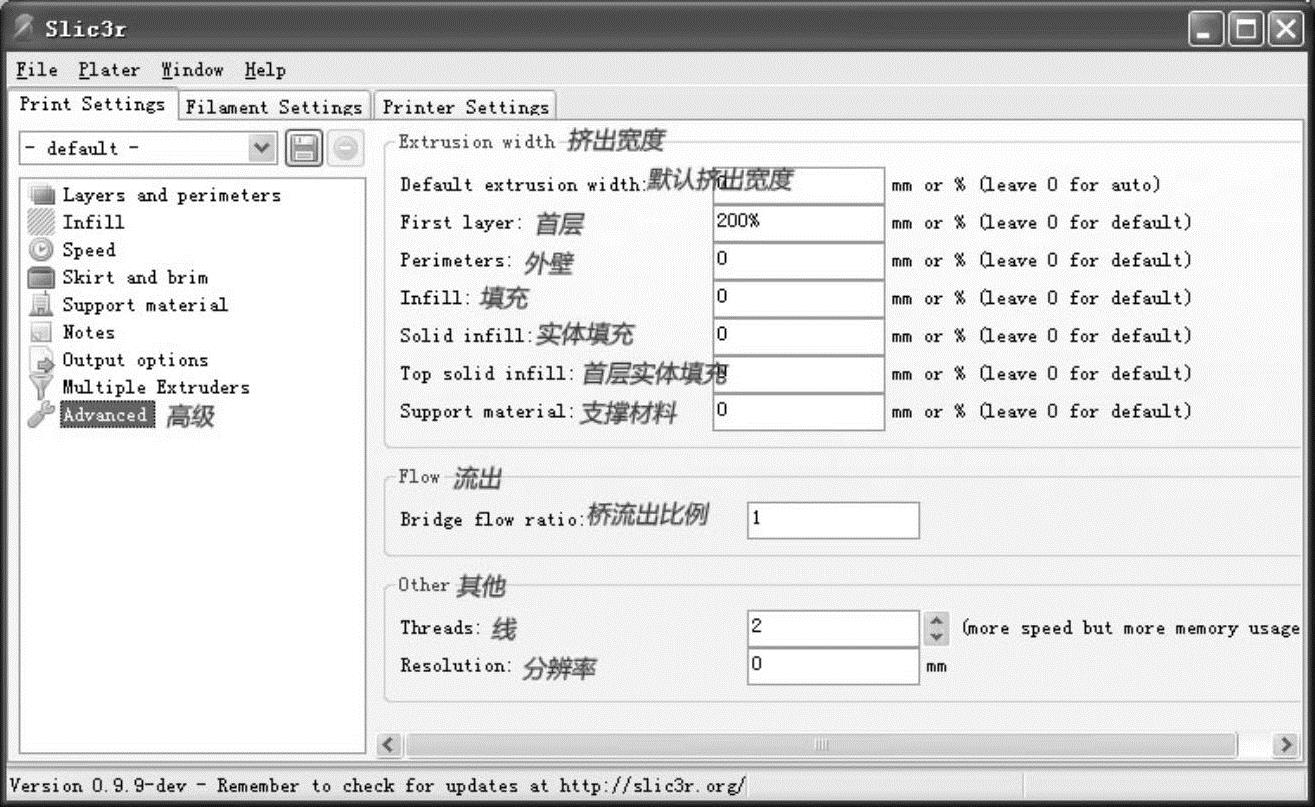The height and width of the screenshot is (807, 1315).
Task: Click the 'Default extrusion width:' label
Action: (x=524, y=185)
